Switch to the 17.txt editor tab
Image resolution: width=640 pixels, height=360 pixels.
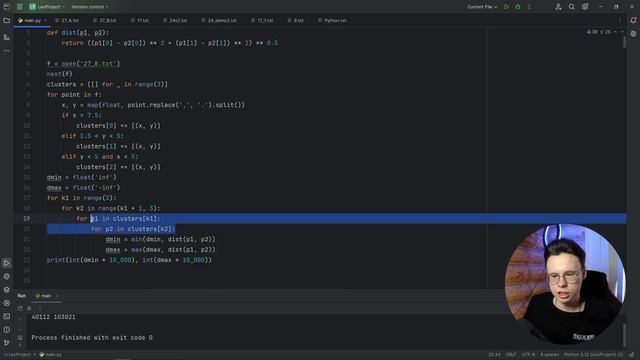pyautogui.click(x=140, y=20)
